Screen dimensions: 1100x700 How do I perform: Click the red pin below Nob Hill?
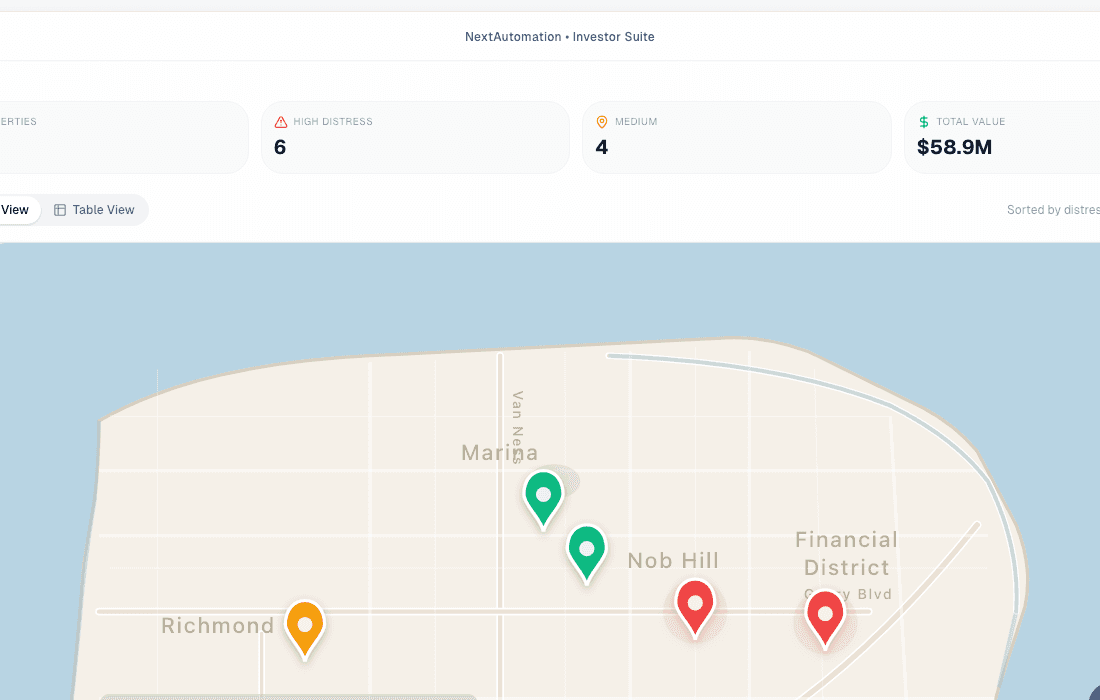click(x=695, y=605)
